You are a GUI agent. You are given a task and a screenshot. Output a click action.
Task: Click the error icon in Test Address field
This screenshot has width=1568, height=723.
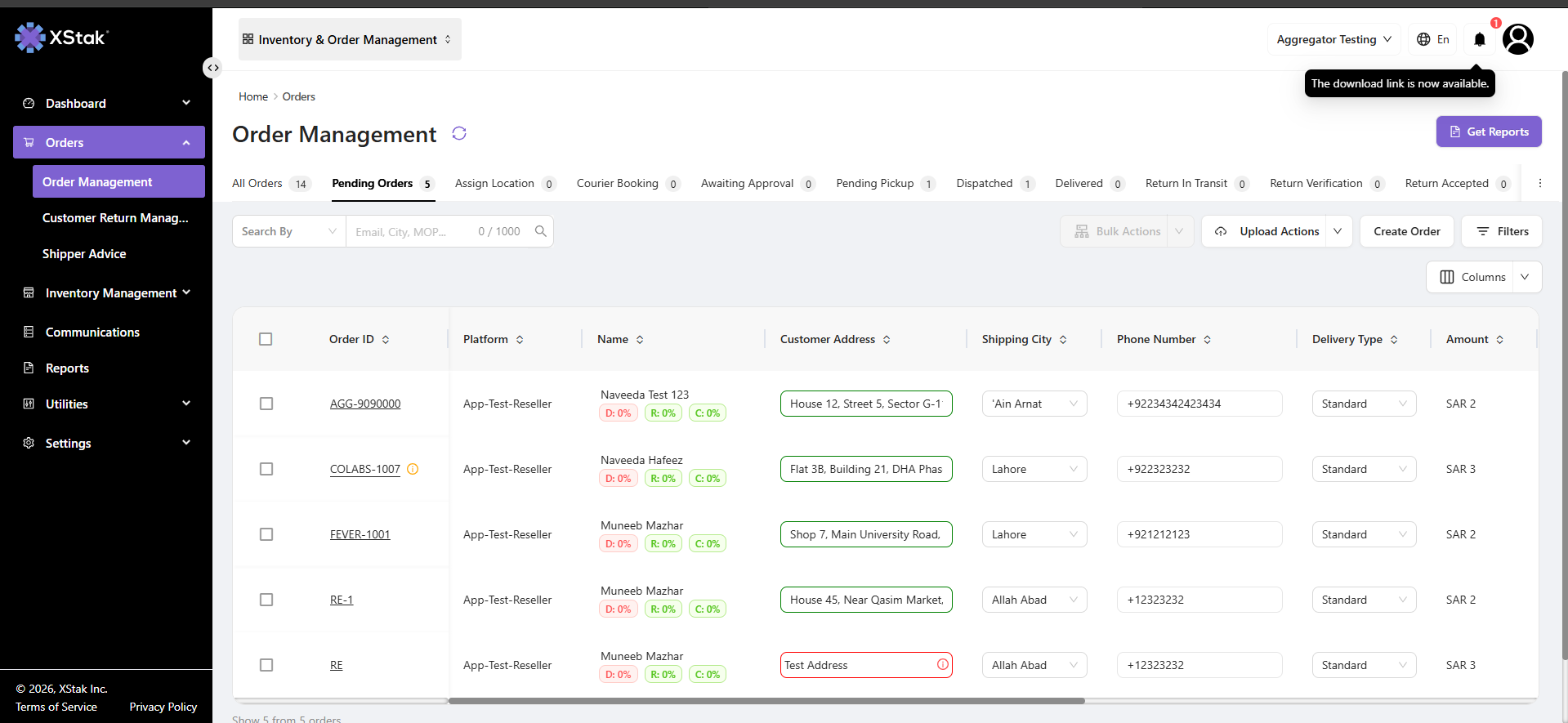943,665
